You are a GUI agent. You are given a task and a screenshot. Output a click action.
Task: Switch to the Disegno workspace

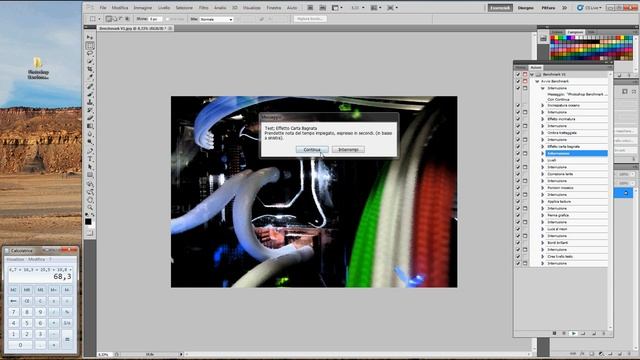coord(525,8)
